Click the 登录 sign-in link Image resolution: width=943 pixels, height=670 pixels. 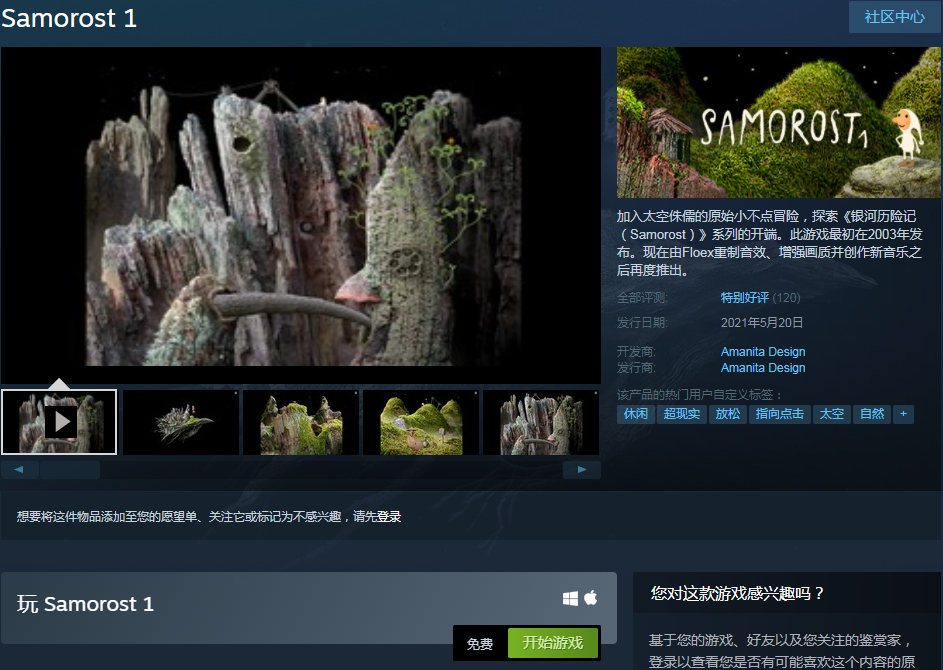click(x=389, y=517)
